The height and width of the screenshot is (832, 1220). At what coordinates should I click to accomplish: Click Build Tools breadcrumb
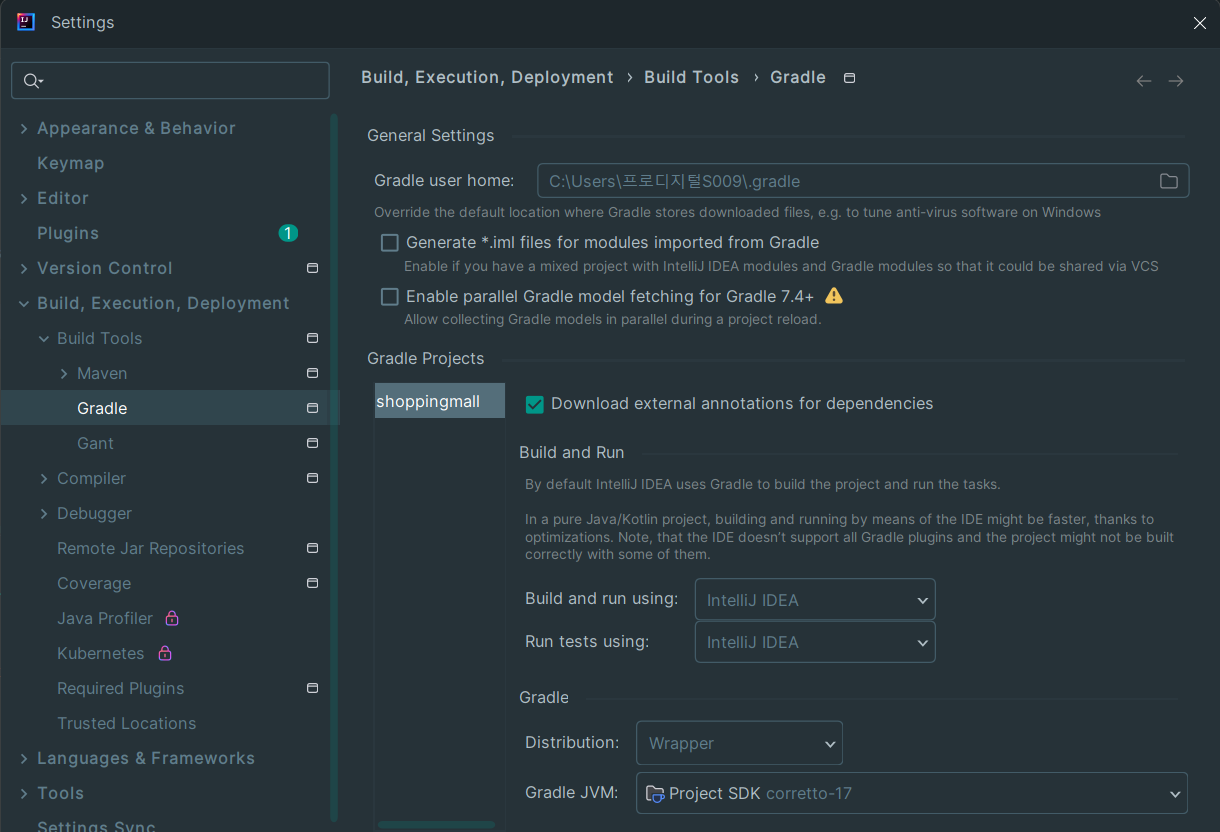tap(691, 78)
